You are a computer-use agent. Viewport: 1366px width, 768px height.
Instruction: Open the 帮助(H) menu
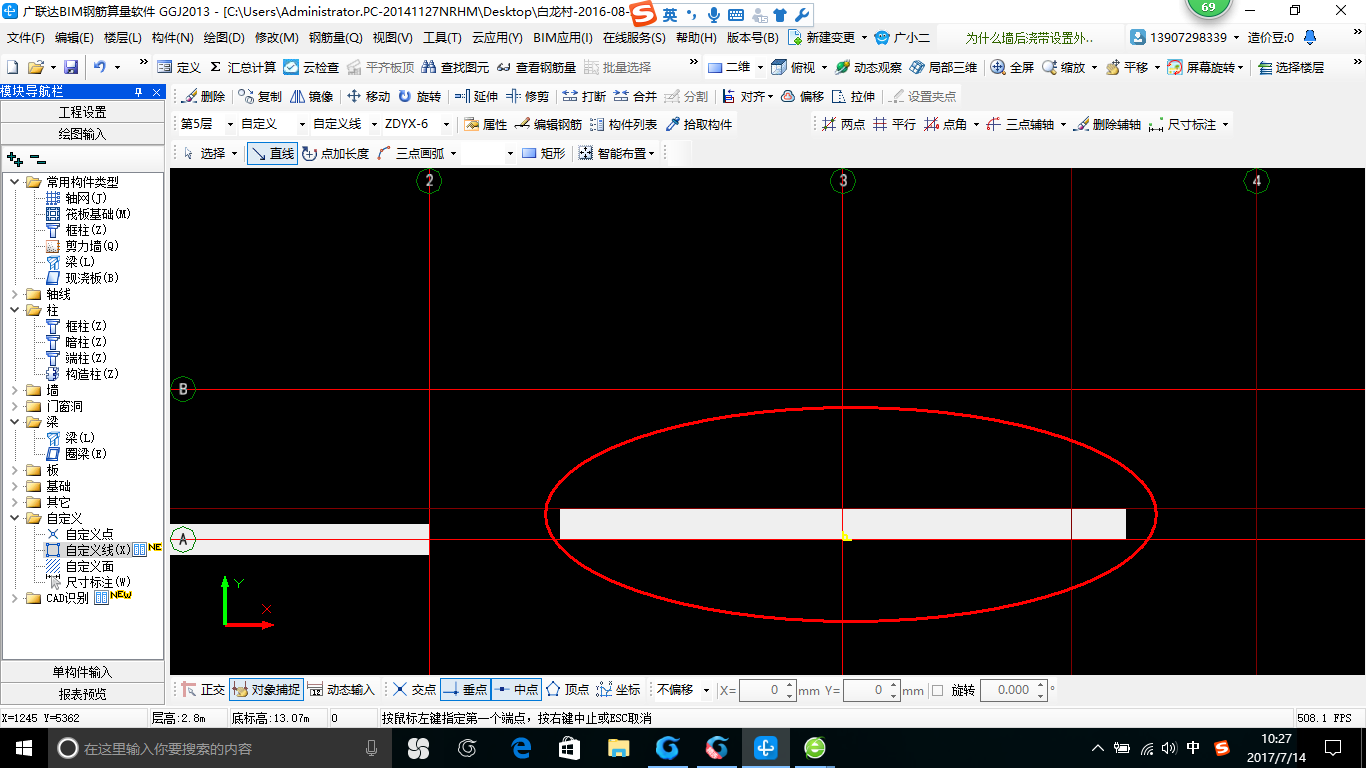tap(696, 38)
